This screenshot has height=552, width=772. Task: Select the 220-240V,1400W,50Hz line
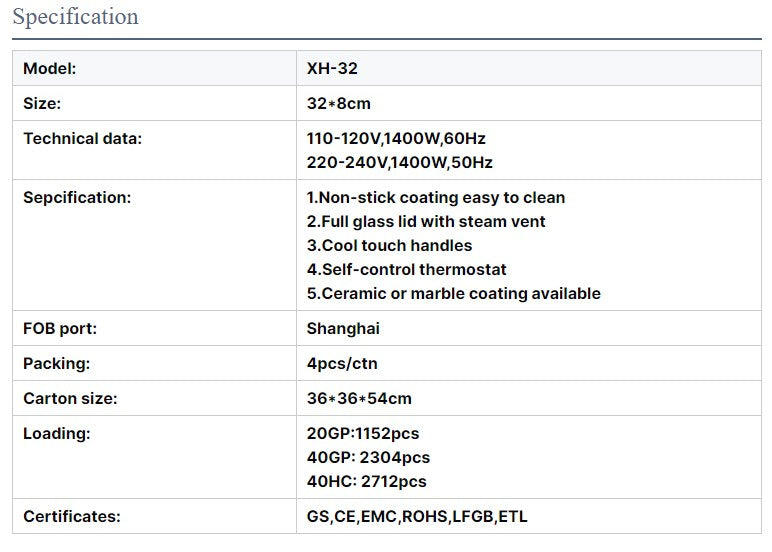[x=399, y=162]
